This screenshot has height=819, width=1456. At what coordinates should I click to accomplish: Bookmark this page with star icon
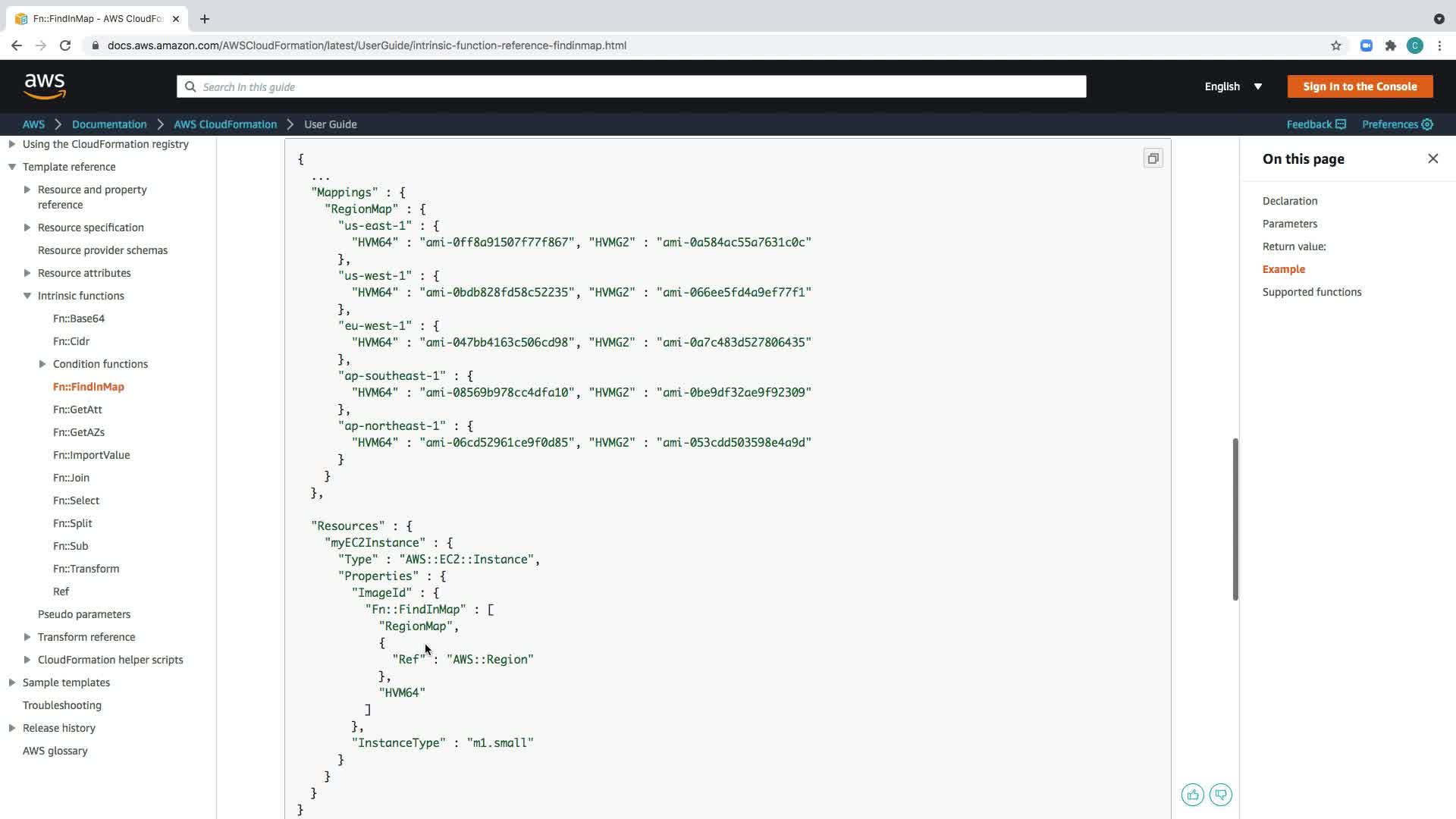coord(1335,45)
